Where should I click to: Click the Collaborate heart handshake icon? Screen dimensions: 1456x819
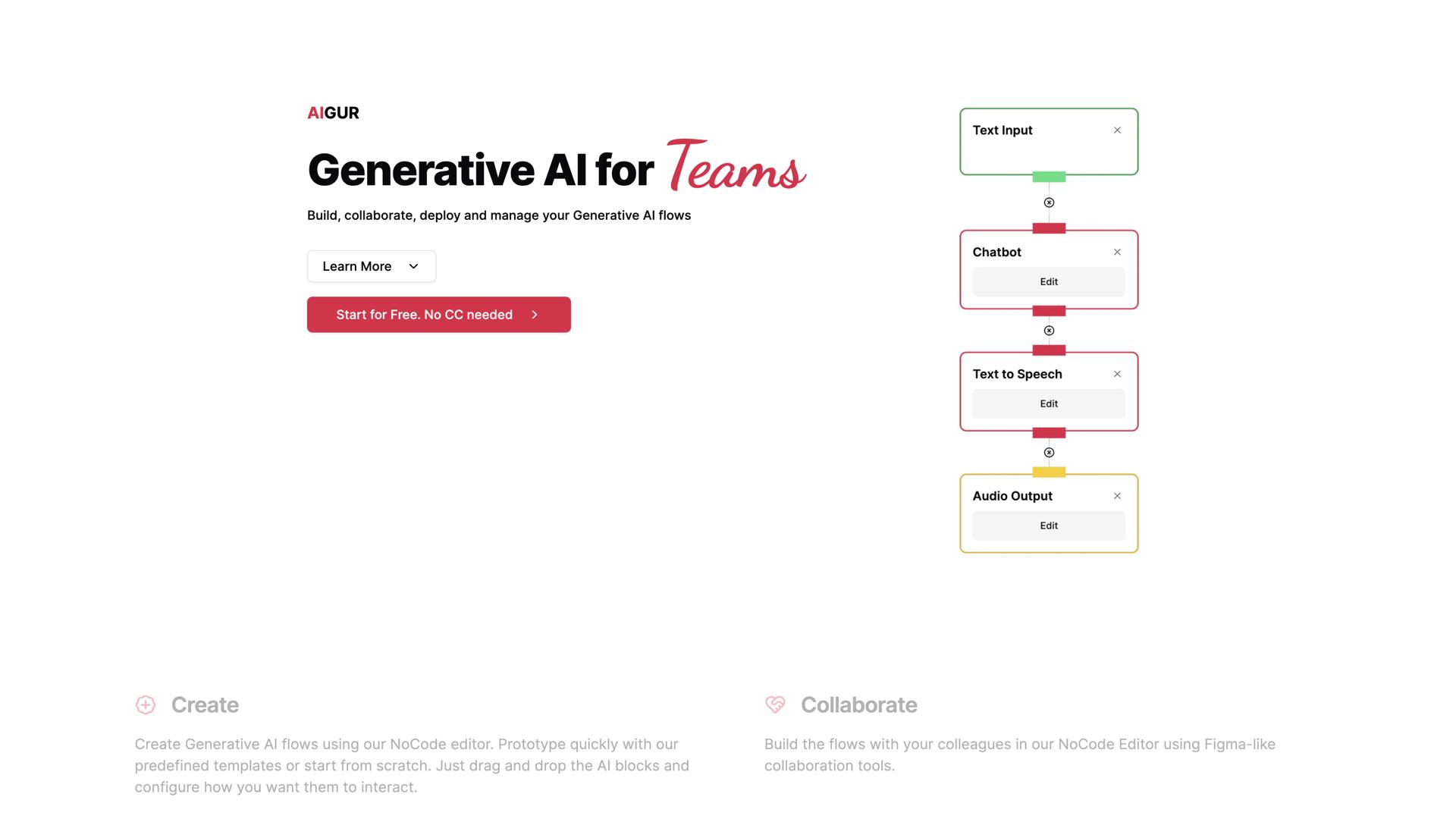pos(775,705)
